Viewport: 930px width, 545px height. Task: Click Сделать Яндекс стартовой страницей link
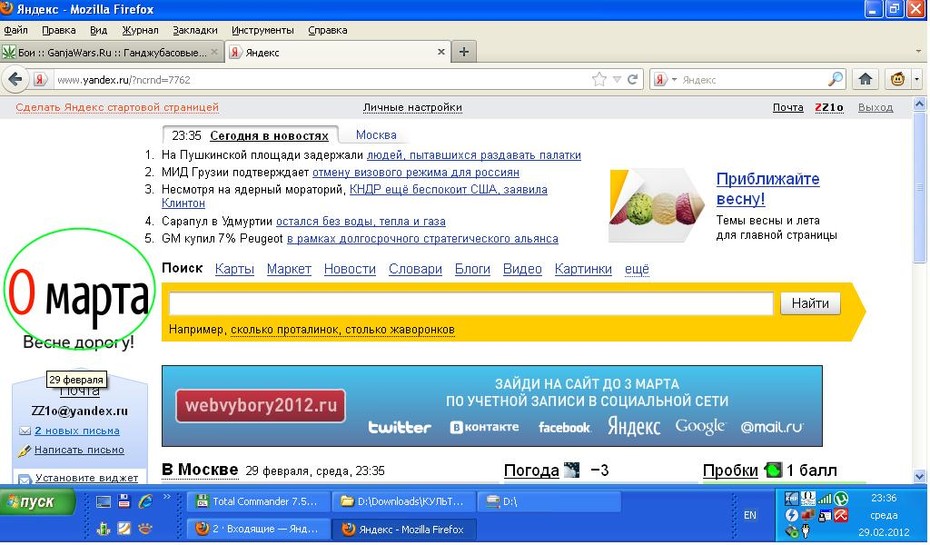[117, 107]
